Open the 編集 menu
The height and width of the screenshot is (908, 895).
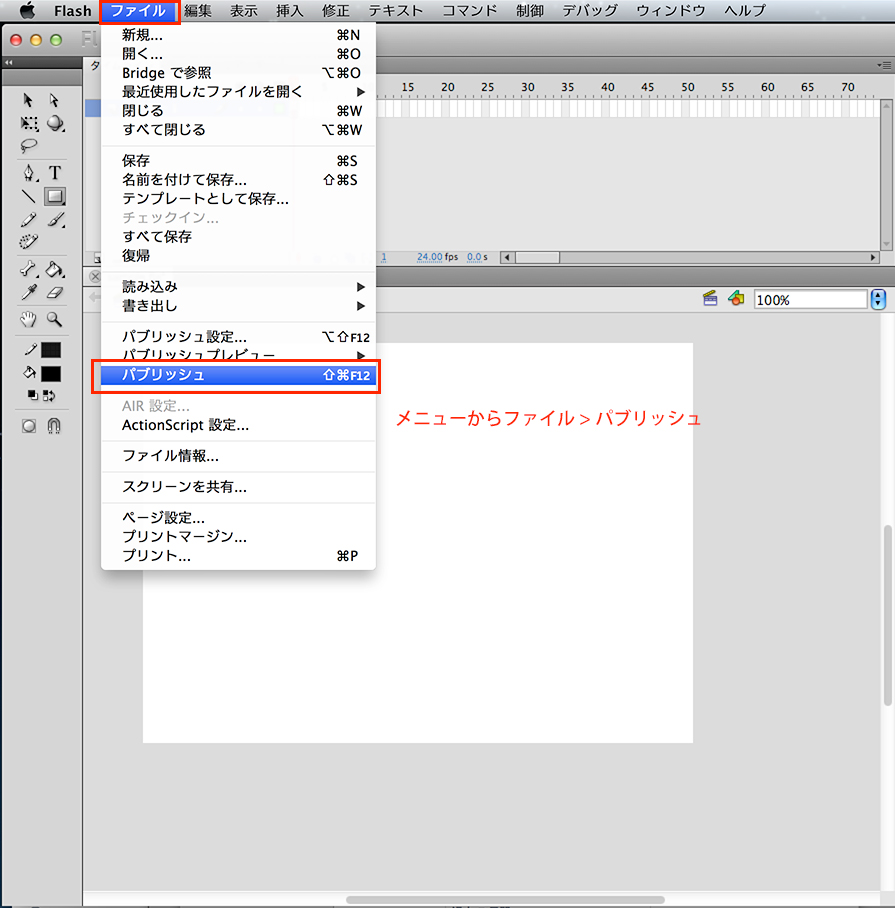tap(198, 11)
